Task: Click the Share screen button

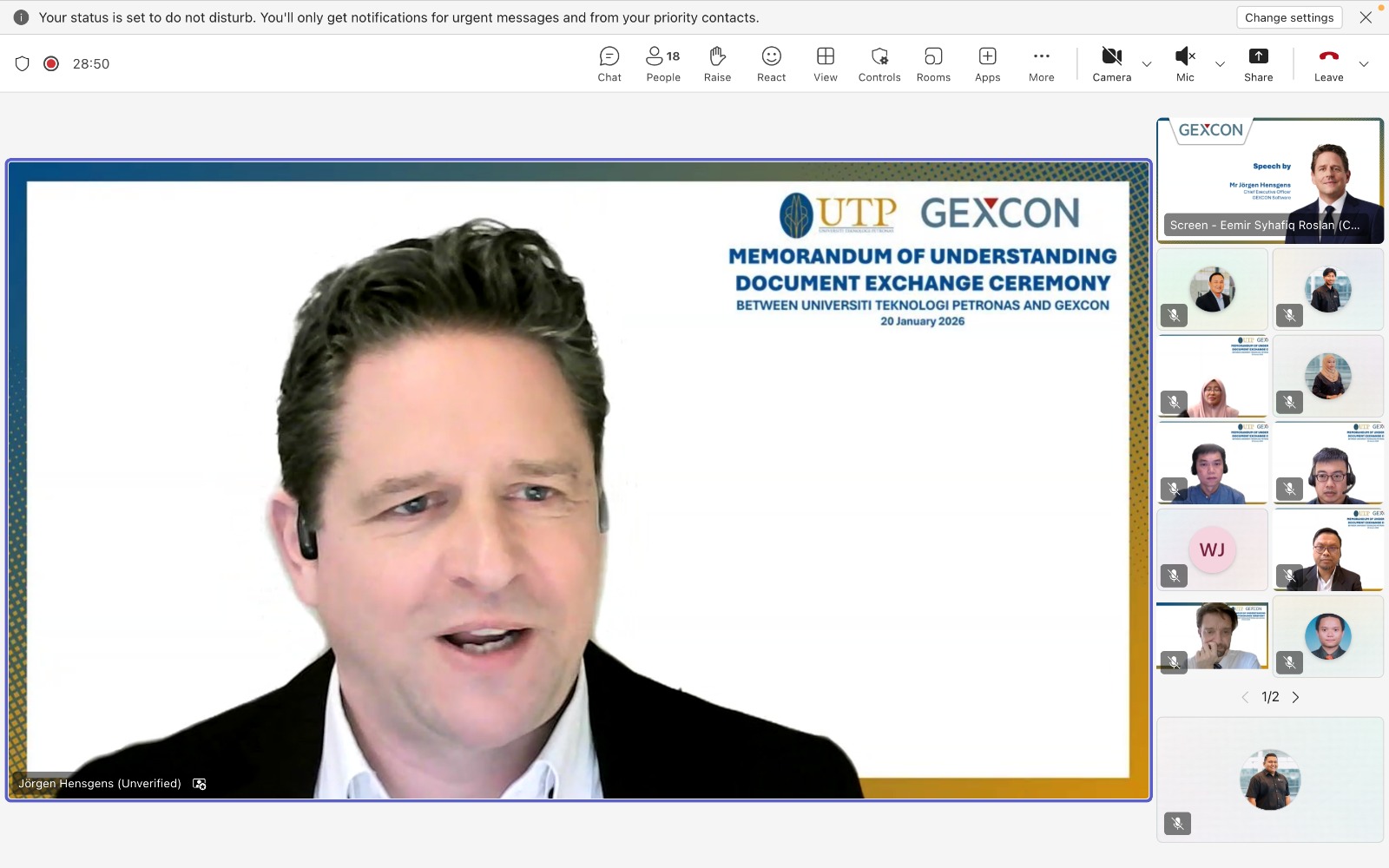Action: point(1258,64)
